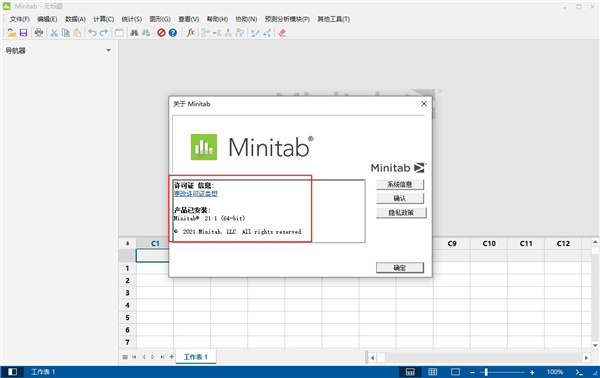The image size is (600, 378).
Task: Click the Cut scissors icon
Action: point(54,33)
